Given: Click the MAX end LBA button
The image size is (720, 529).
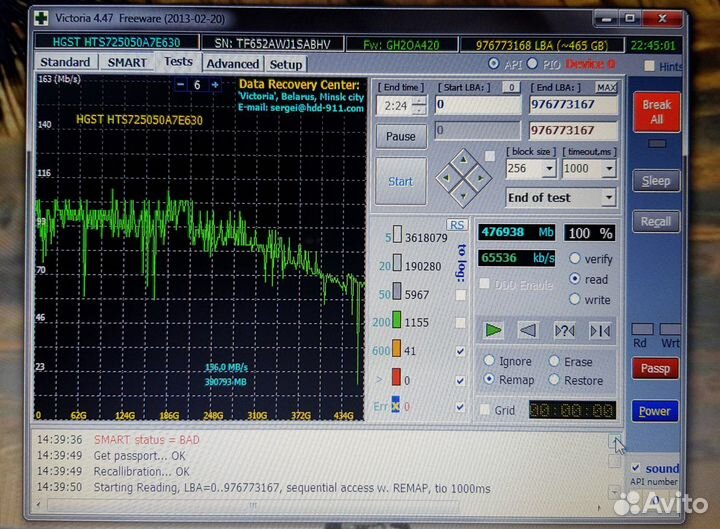Looking at the screenshot, I should [x=606, y=87].
